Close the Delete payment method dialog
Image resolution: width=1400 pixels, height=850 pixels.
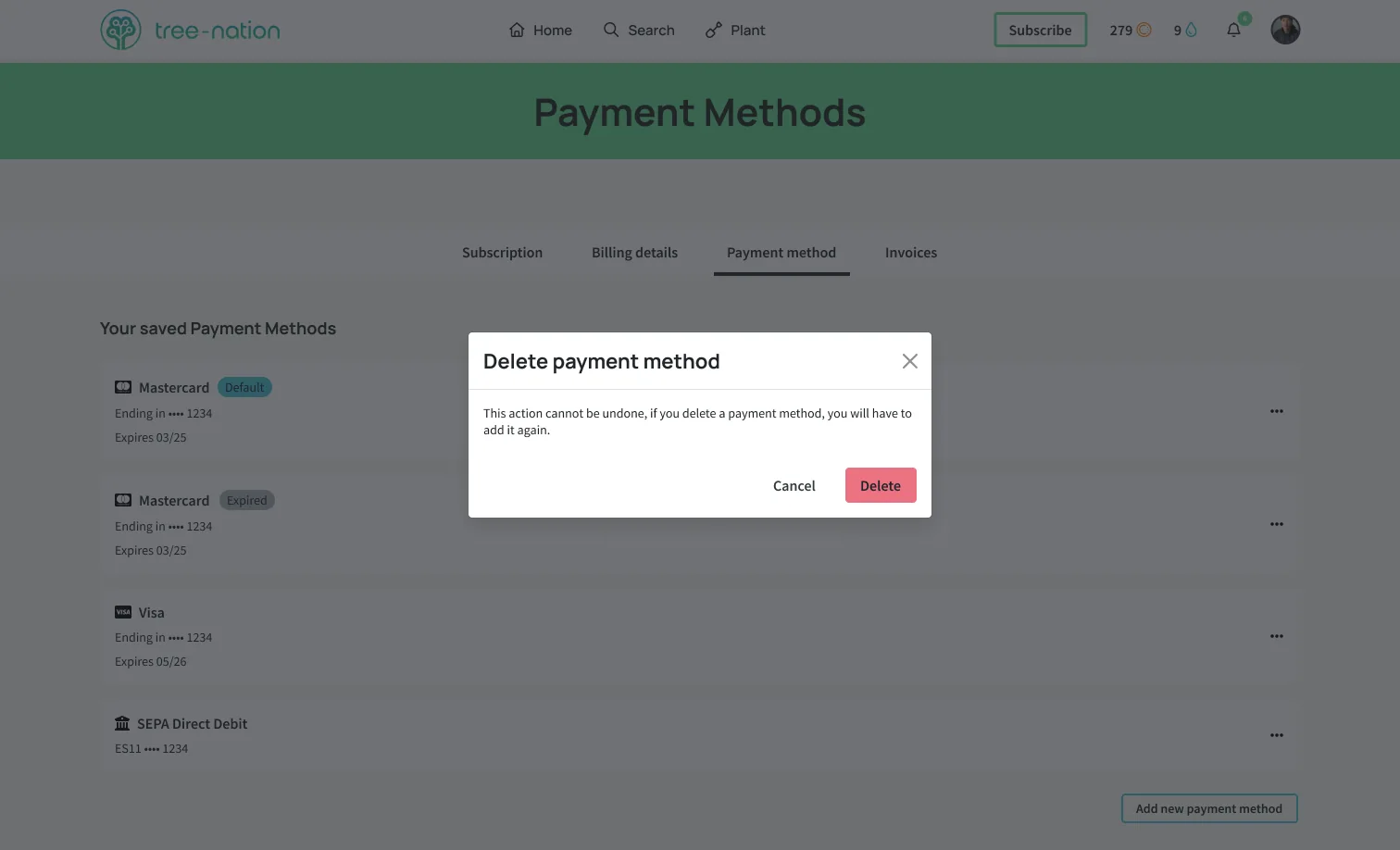[909, 361]
